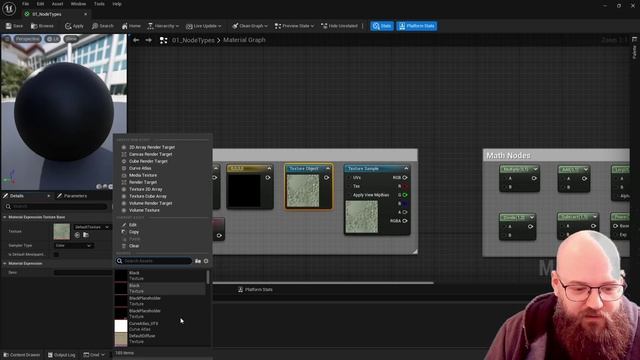Choose Curve Atlas option

tap(140, 168)
